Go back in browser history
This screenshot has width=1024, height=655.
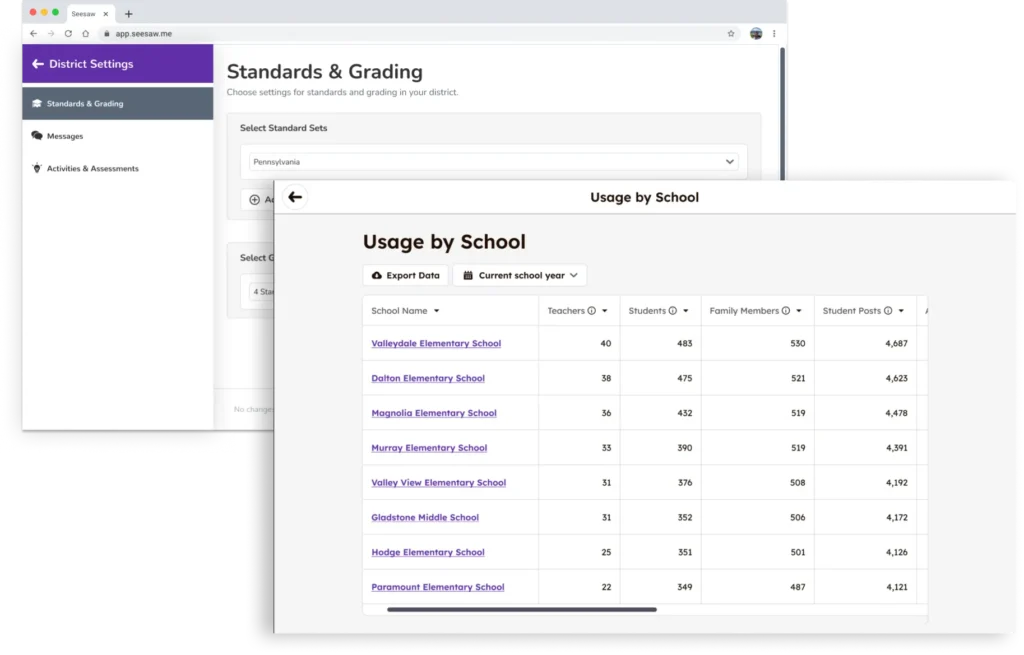pos(34,33)
